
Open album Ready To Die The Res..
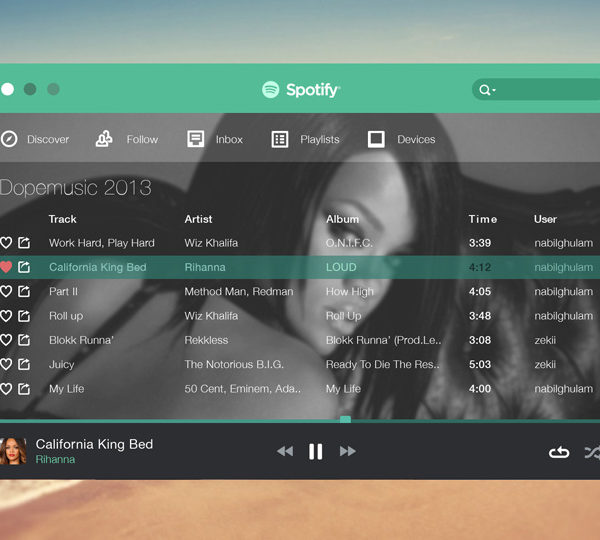(x=383, y=365)
